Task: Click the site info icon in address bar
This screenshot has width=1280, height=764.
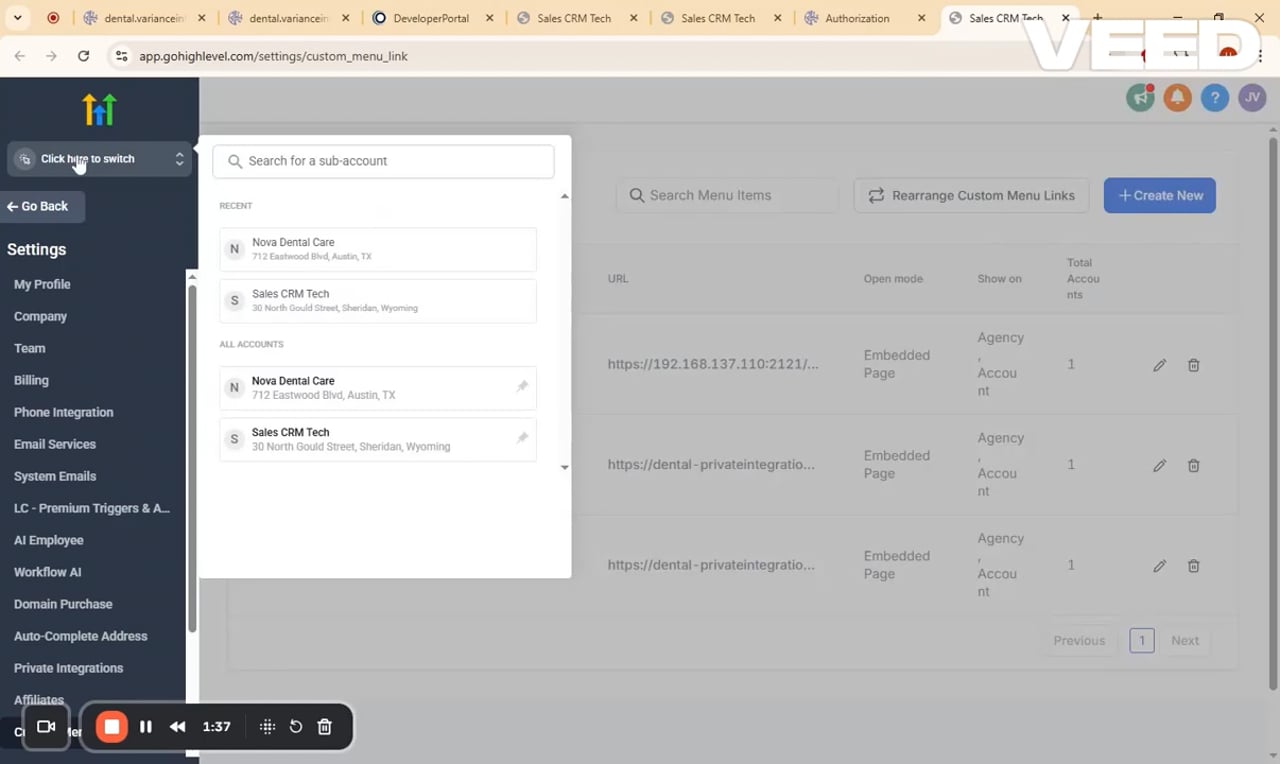Action: [x=121, y=56]
